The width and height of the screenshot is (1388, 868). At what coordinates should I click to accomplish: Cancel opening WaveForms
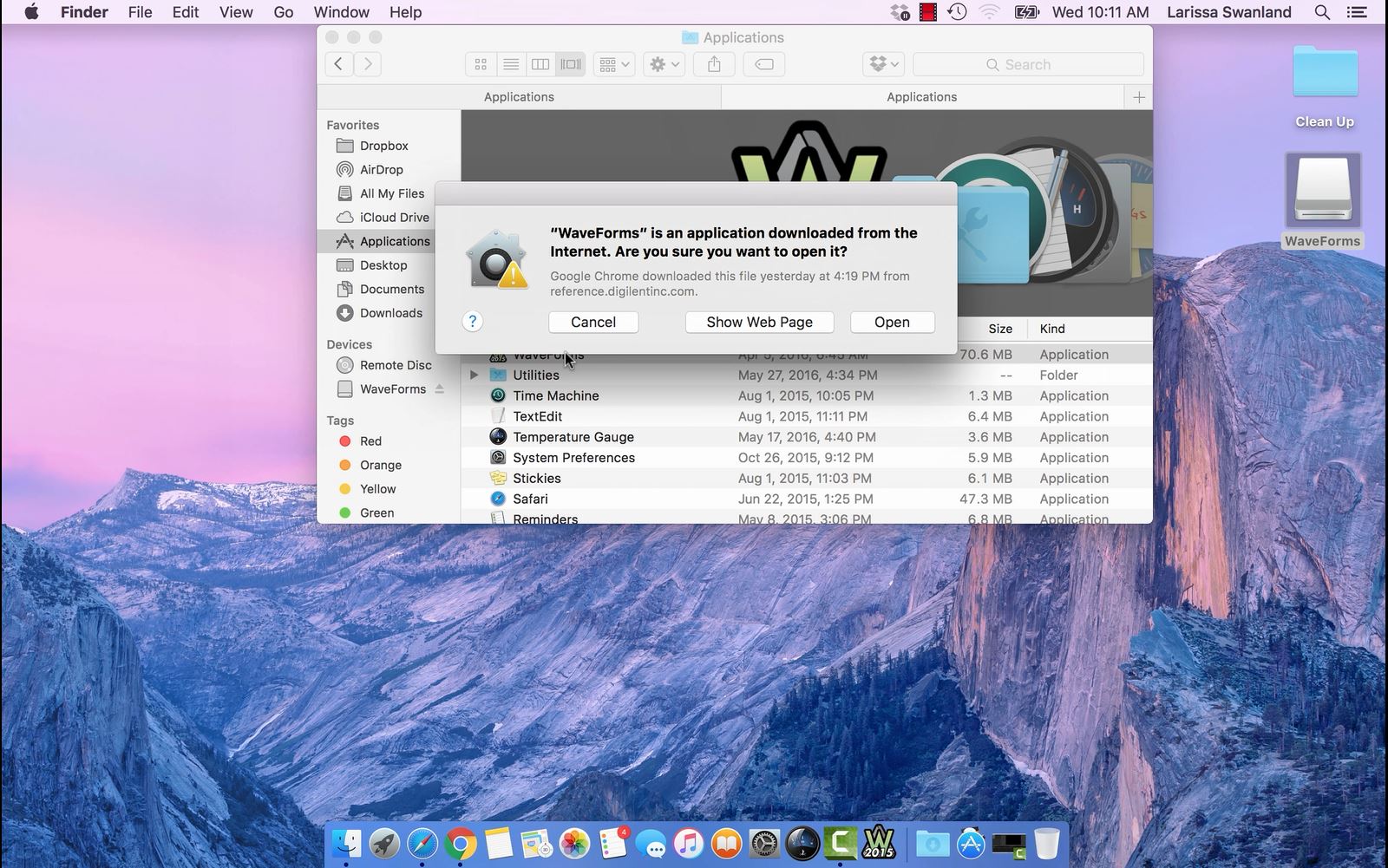[593, 322]
